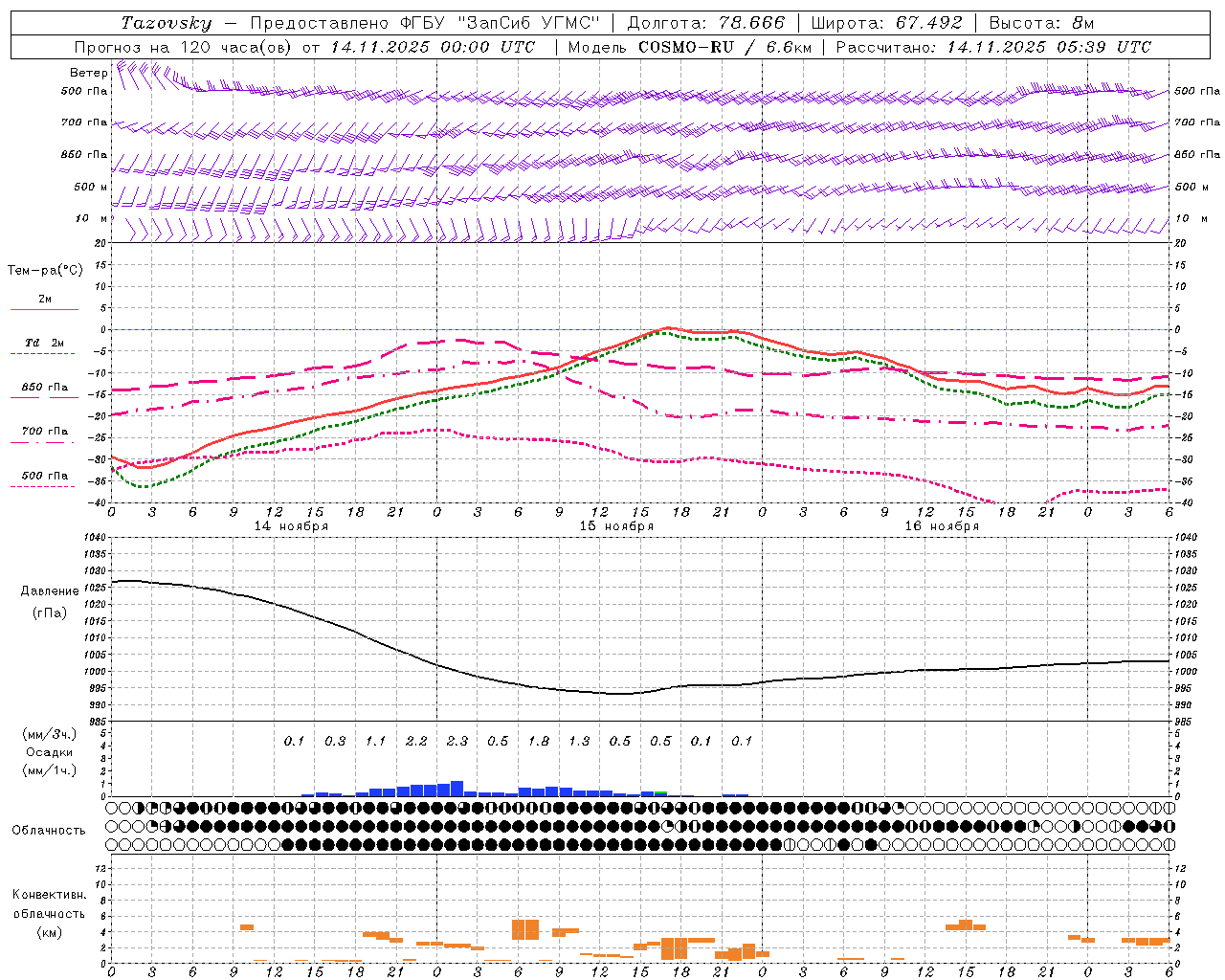Select the text "Предоставлено ФГБУ ЗапСиб УГМС"

[x=425, y=23]
